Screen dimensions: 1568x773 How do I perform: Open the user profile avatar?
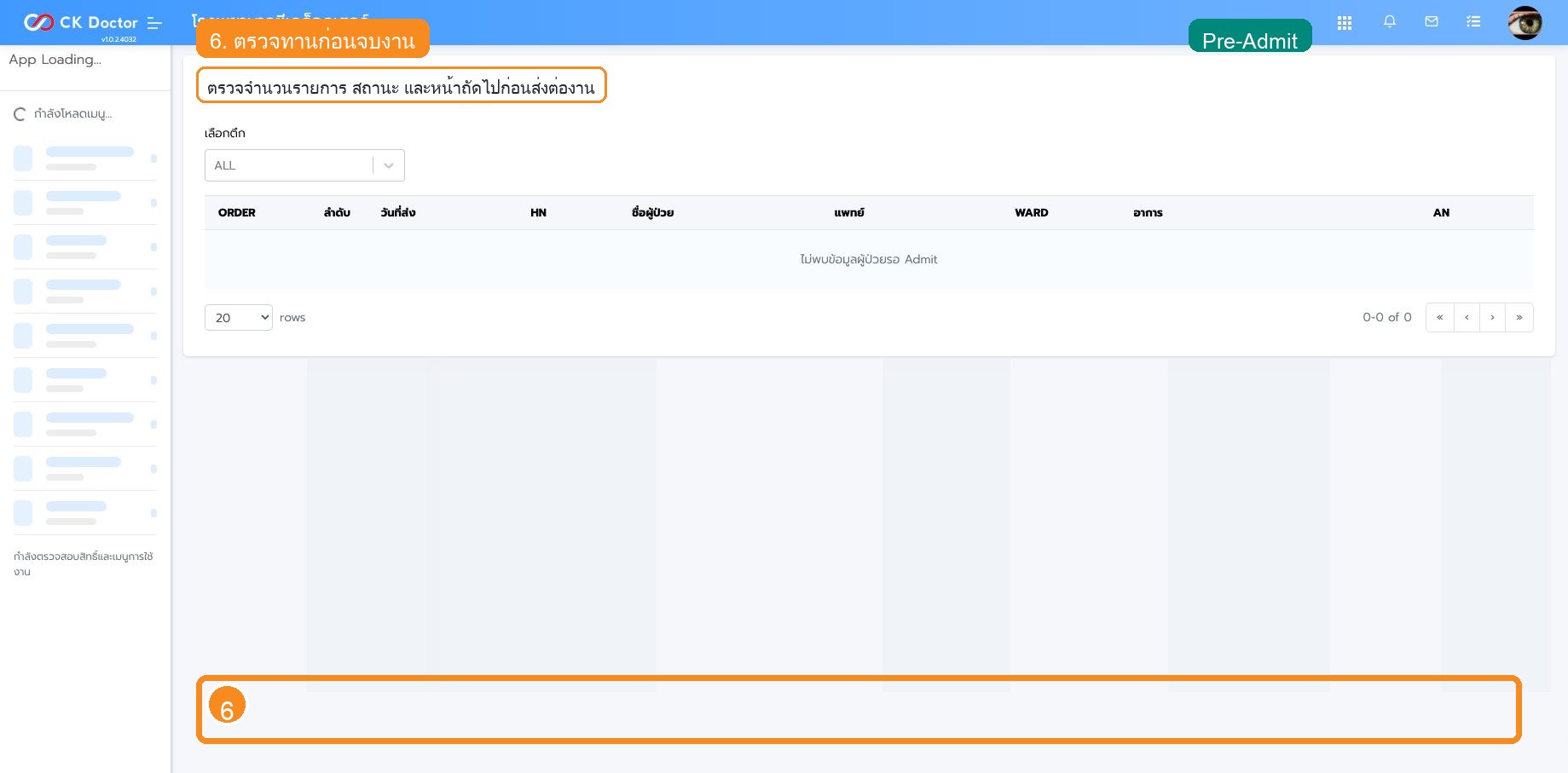coord(1525,23)
